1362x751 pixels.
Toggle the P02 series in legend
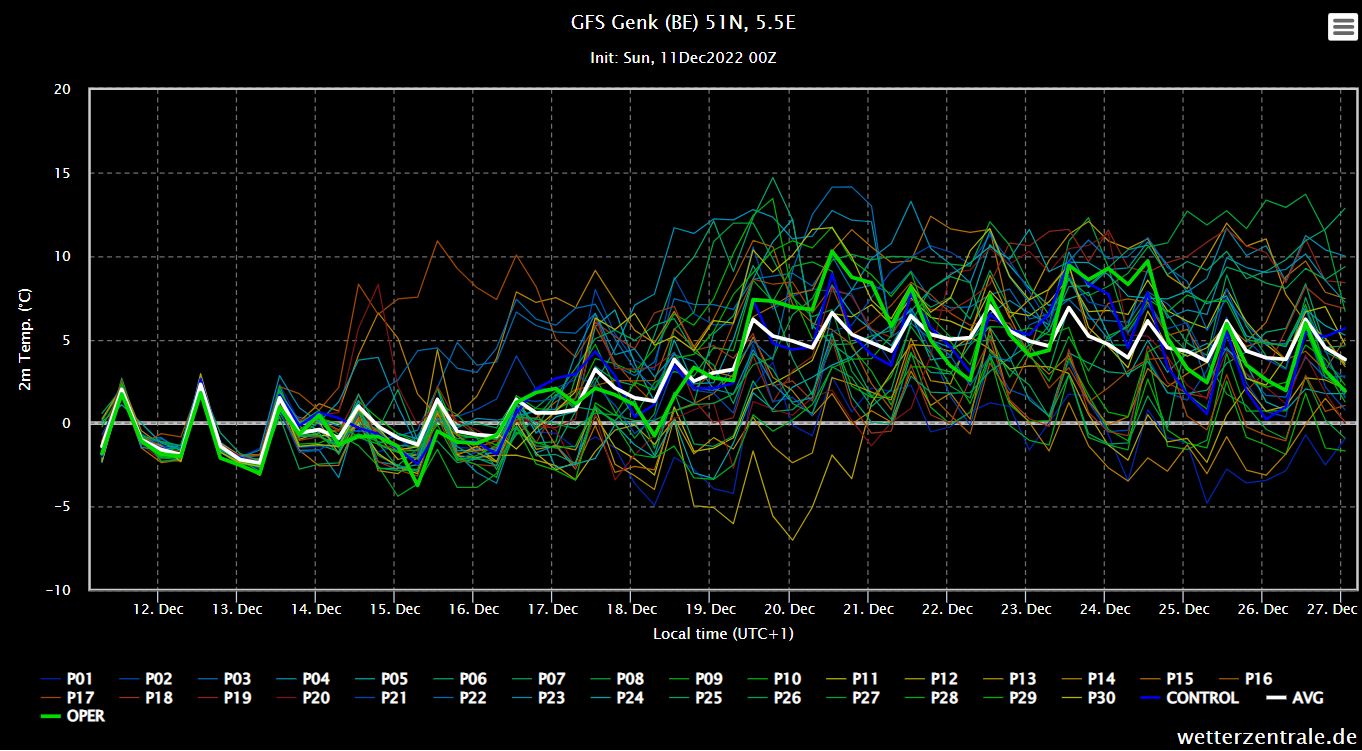tap(146, 680)
